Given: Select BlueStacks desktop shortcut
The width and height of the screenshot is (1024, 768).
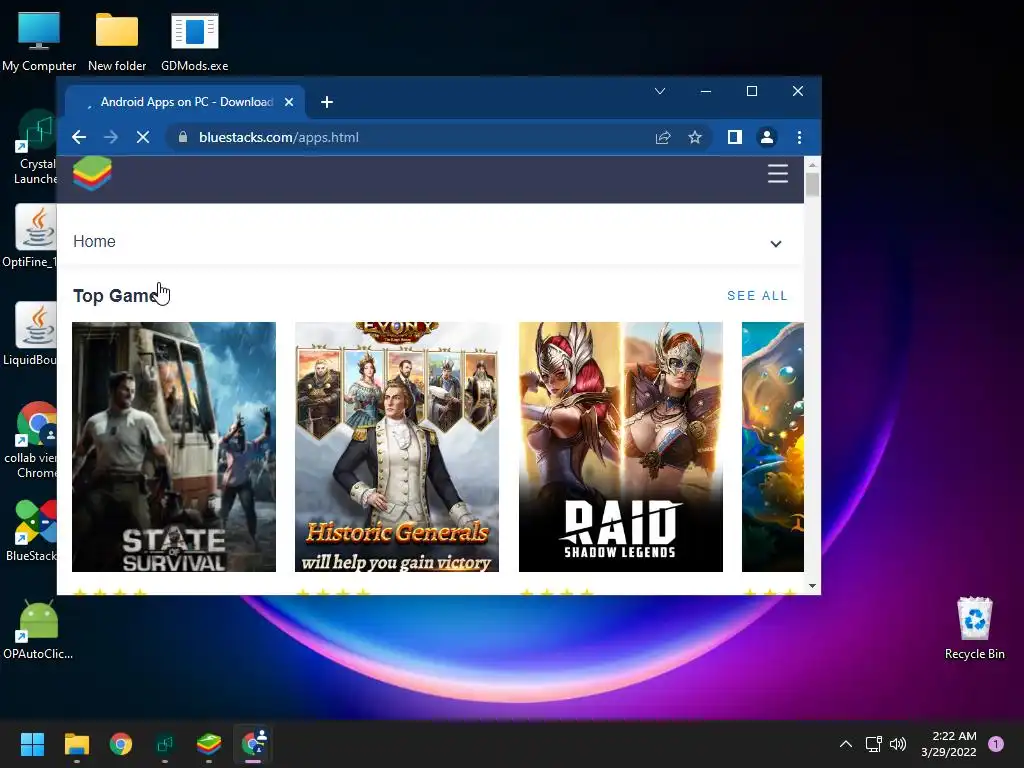Looking at the screenshot, I should (31, 530).
